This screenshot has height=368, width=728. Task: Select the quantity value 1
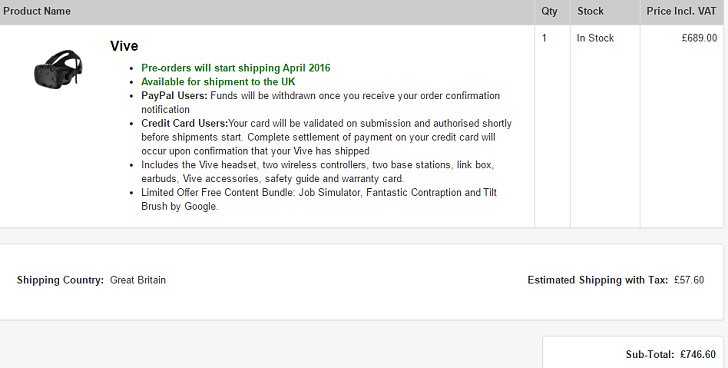point(544,38)
